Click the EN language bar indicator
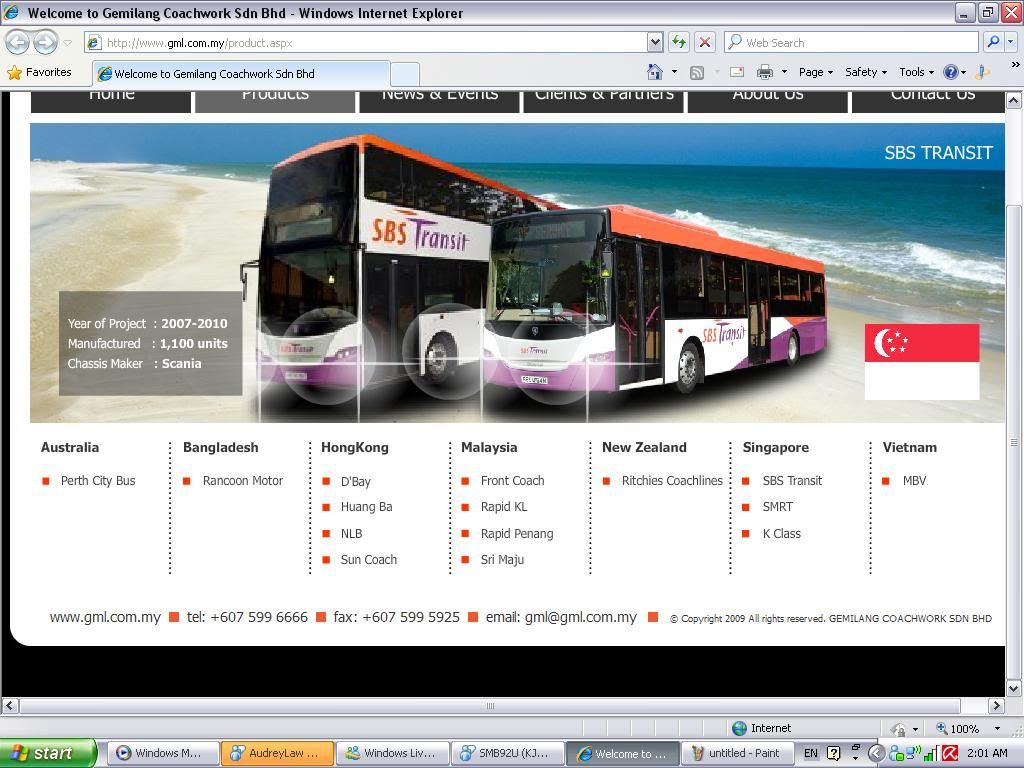Image resolution: width=1024 pixels, height=768 pixels. [x=810, y=754]
